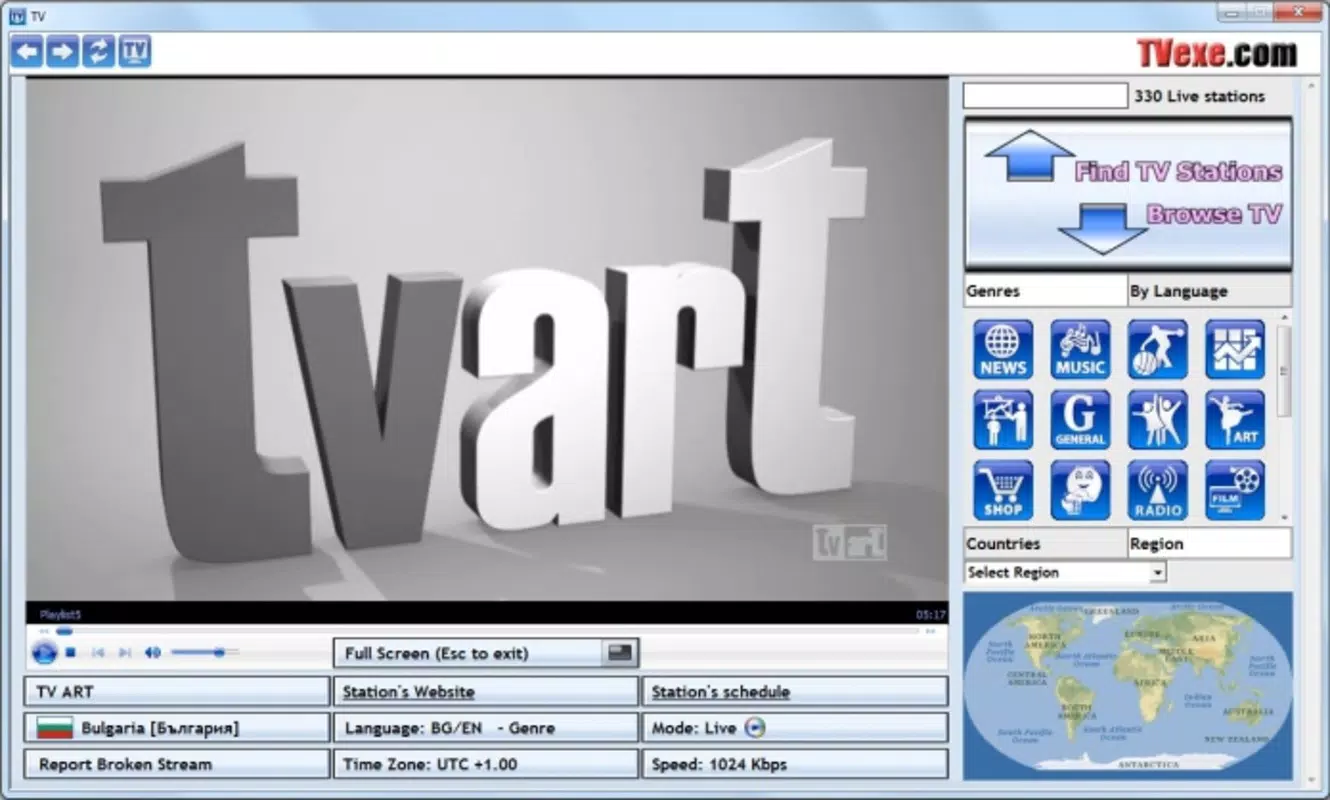This screenshot has height=800, width=1330.
Task: Choose the Radio genre icon
Action: coord(1158,490)
